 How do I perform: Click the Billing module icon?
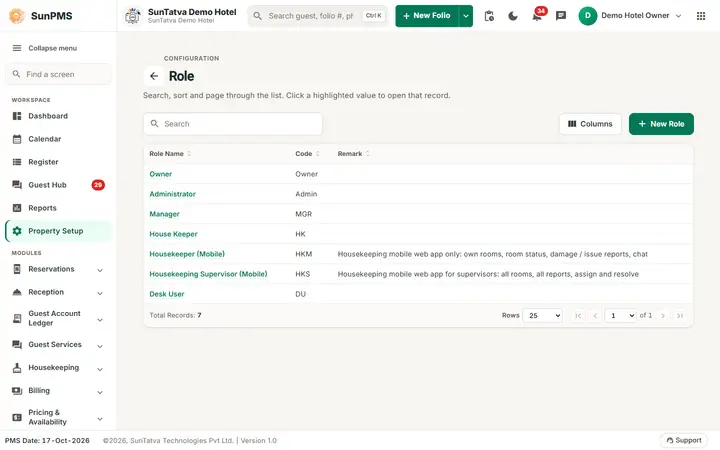click(x=17, y=391)
